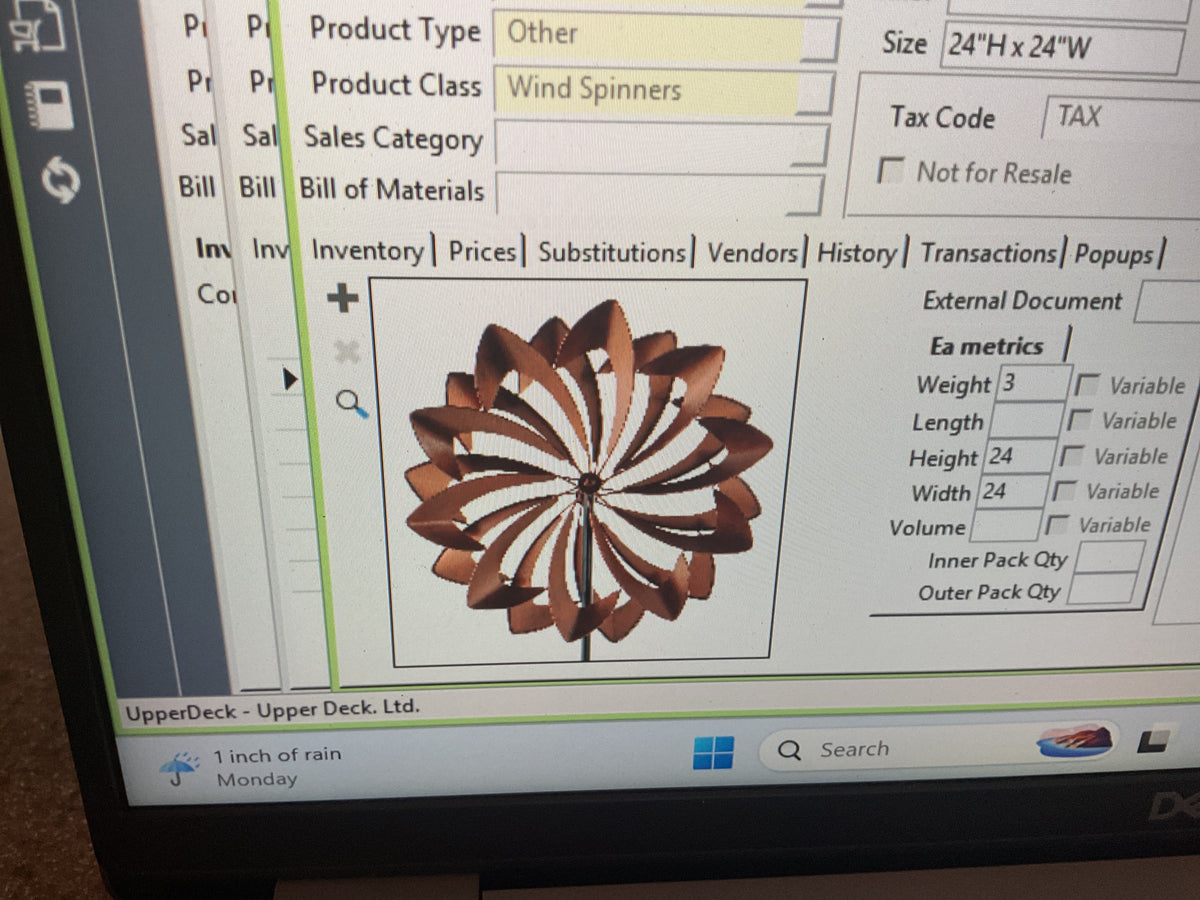Open the Bill of Materials dropdown button

point(805,195)
